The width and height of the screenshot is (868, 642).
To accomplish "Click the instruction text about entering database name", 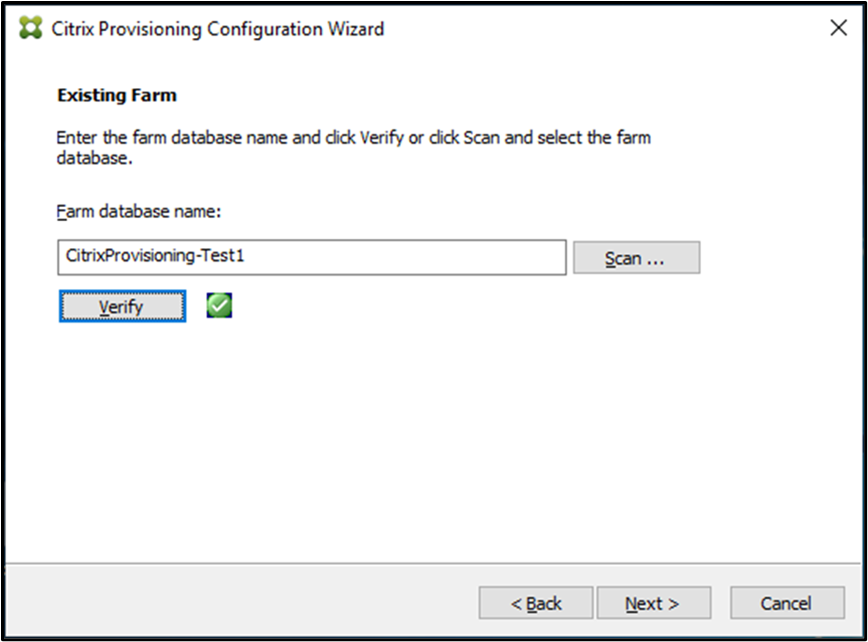I will pyautogui.click(x=350, y=145).
